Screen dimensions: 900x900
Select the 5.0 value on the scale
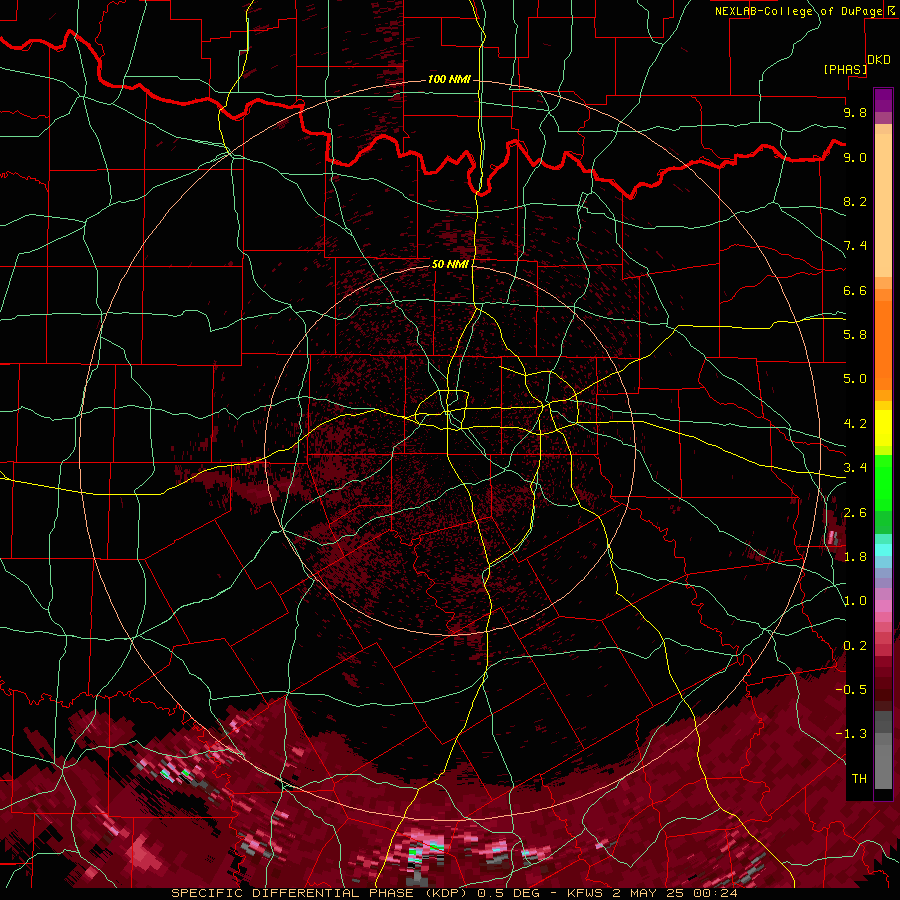point(855,379)
